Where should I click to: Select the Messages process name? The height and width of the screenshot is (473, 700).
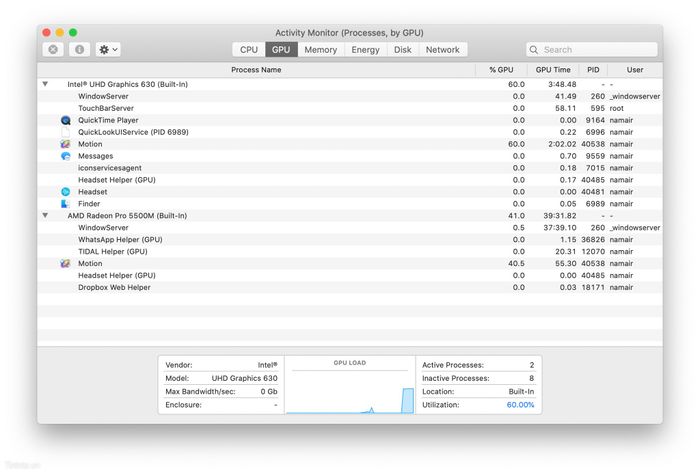(x=96, y=156)
